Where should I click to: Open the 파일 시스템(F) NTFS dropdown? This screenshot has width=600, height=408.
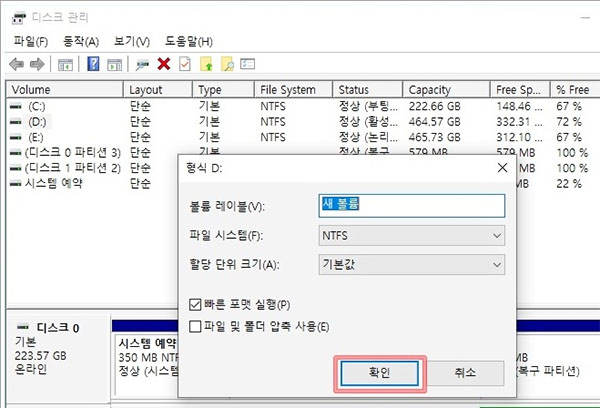[x=412, y=235]
